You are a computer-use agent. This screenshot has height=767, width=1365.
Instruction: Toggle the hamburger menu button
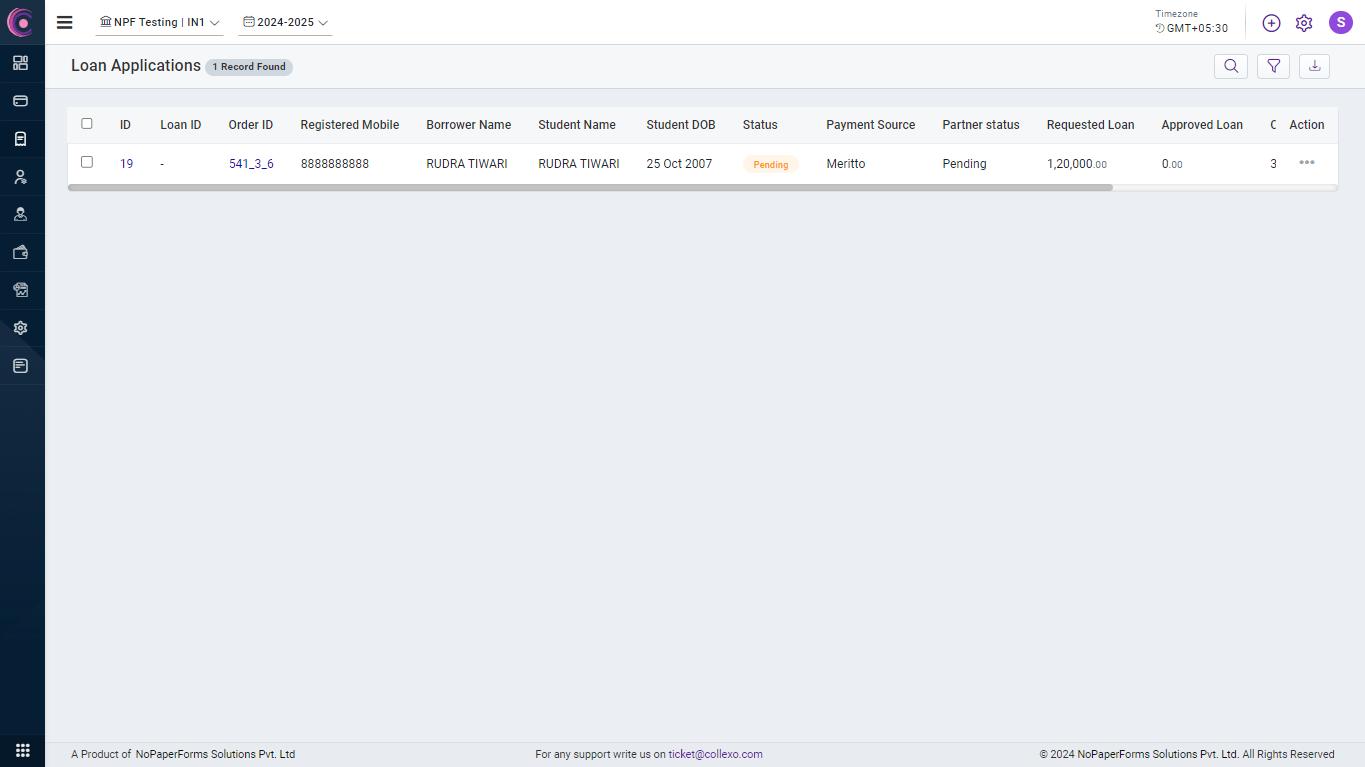pyautogui.click(x=65, y=22)
